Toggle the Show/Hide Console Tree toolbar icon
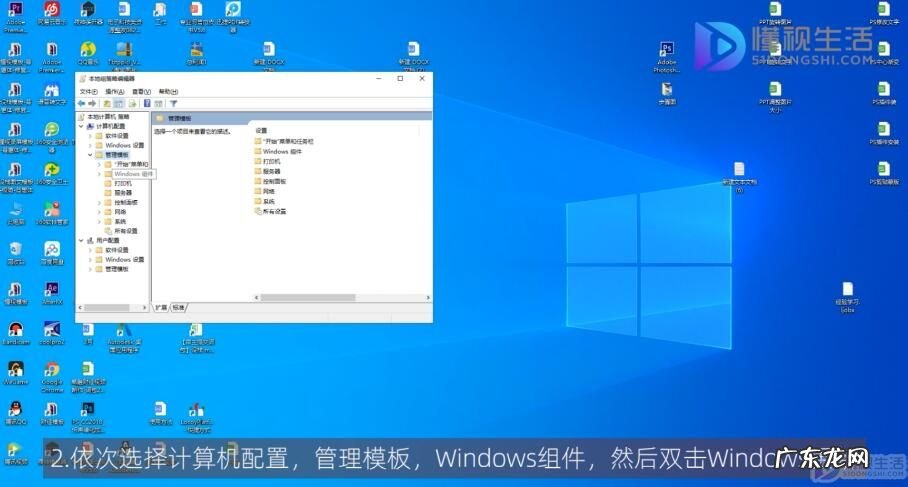 click(119, 104)
